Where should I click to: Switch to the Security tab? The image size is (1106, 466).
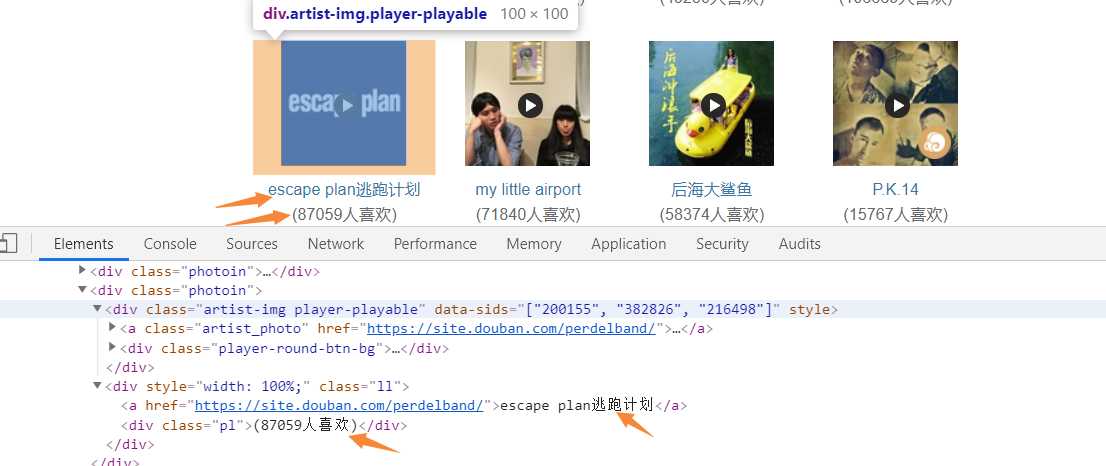click(722, 244)
